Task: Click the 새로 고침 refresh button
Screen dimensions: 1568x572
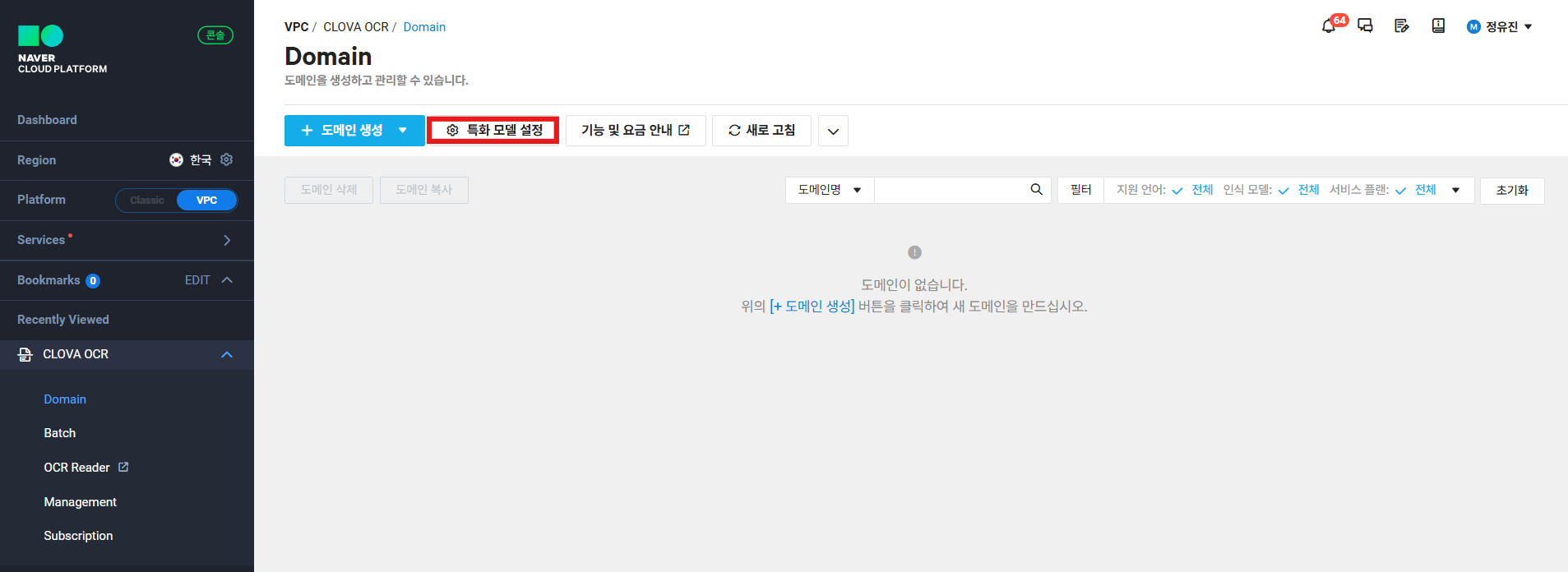Action: [x=761, y=130]
